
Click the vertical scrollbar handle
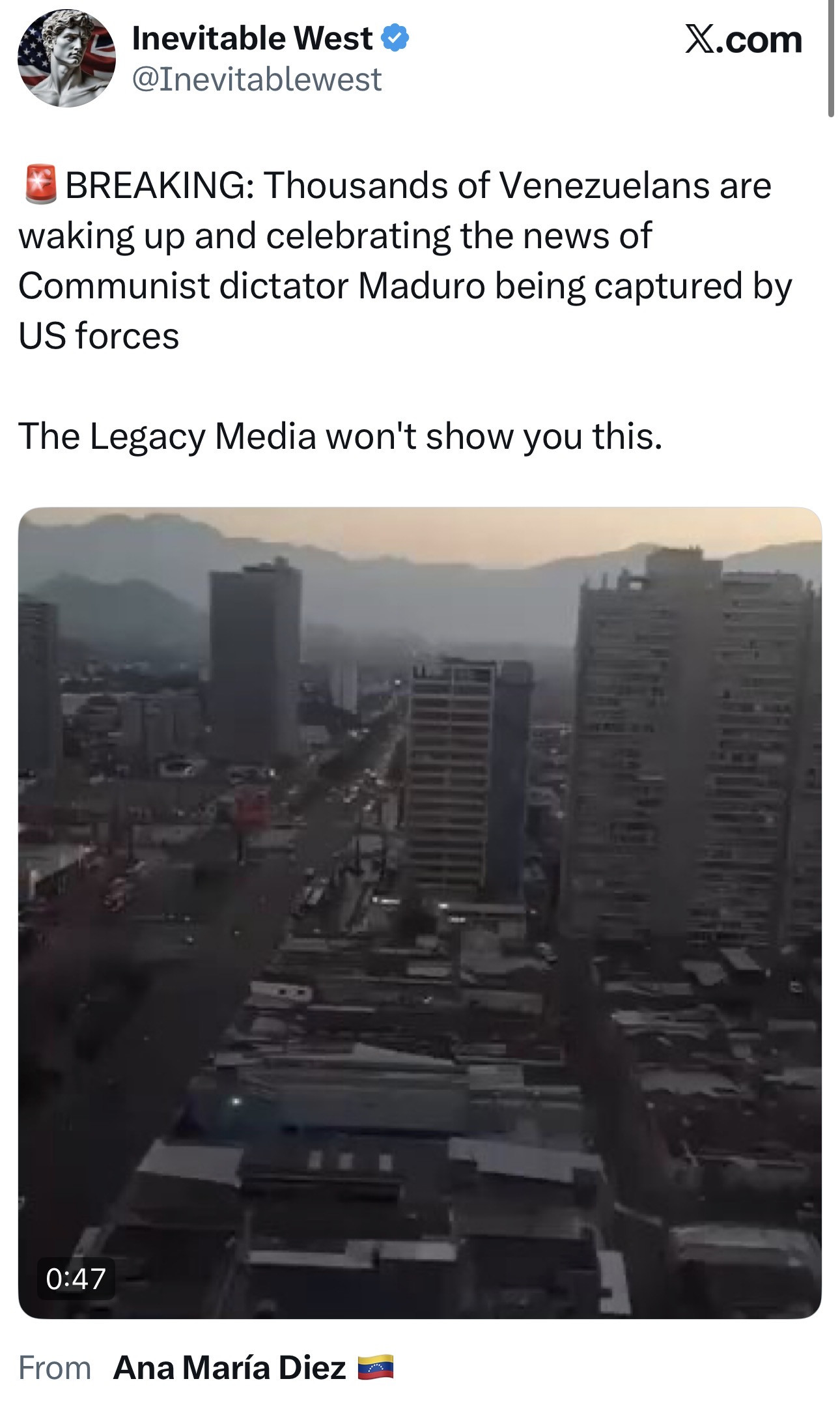pos(831,59)
